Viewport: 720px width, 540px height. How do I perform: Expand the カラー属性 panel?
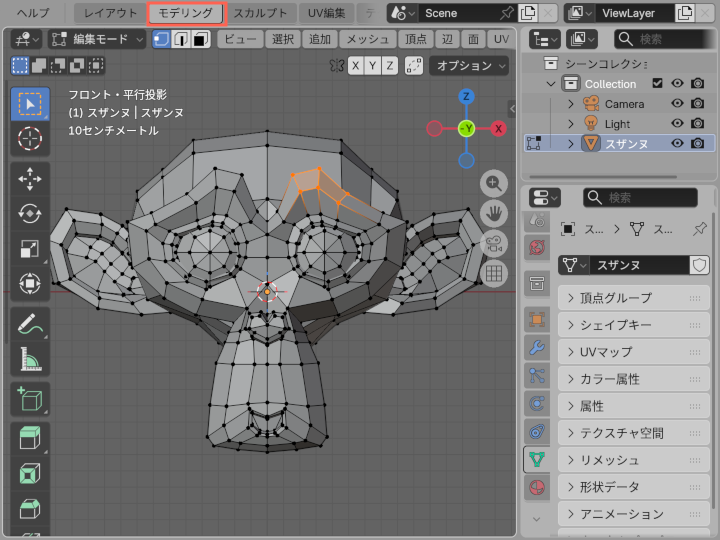(634, 379)
